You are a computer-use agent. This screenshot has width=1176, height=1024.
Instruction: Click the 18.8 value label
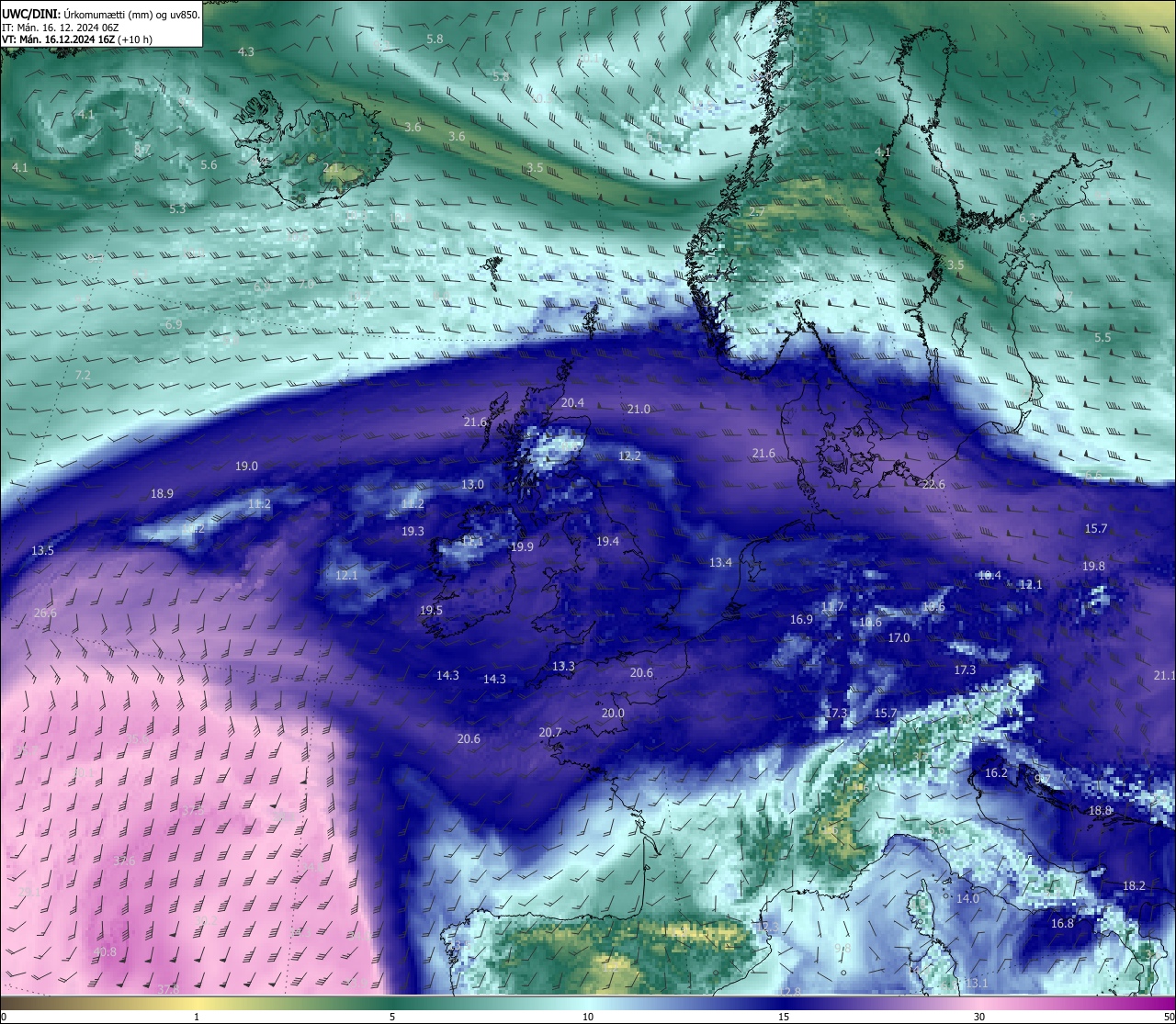(x=1100, y=811)
